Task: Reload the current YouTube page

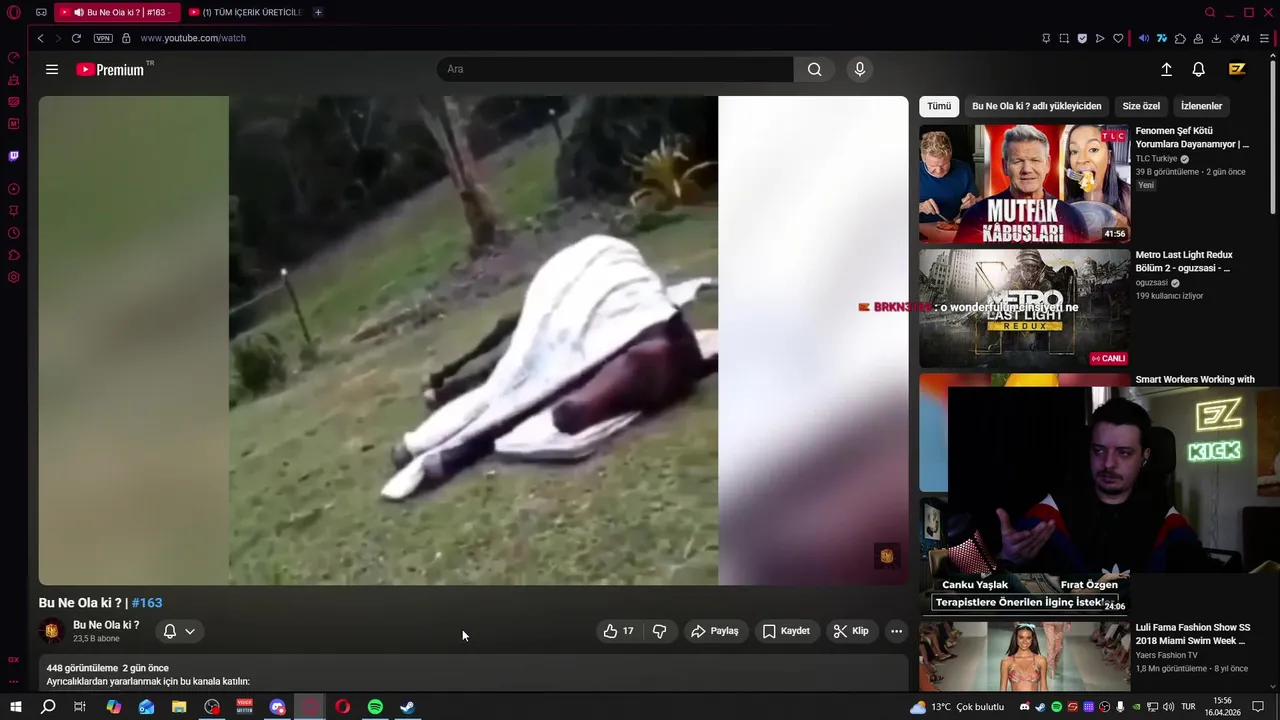Action: (76, 38)
